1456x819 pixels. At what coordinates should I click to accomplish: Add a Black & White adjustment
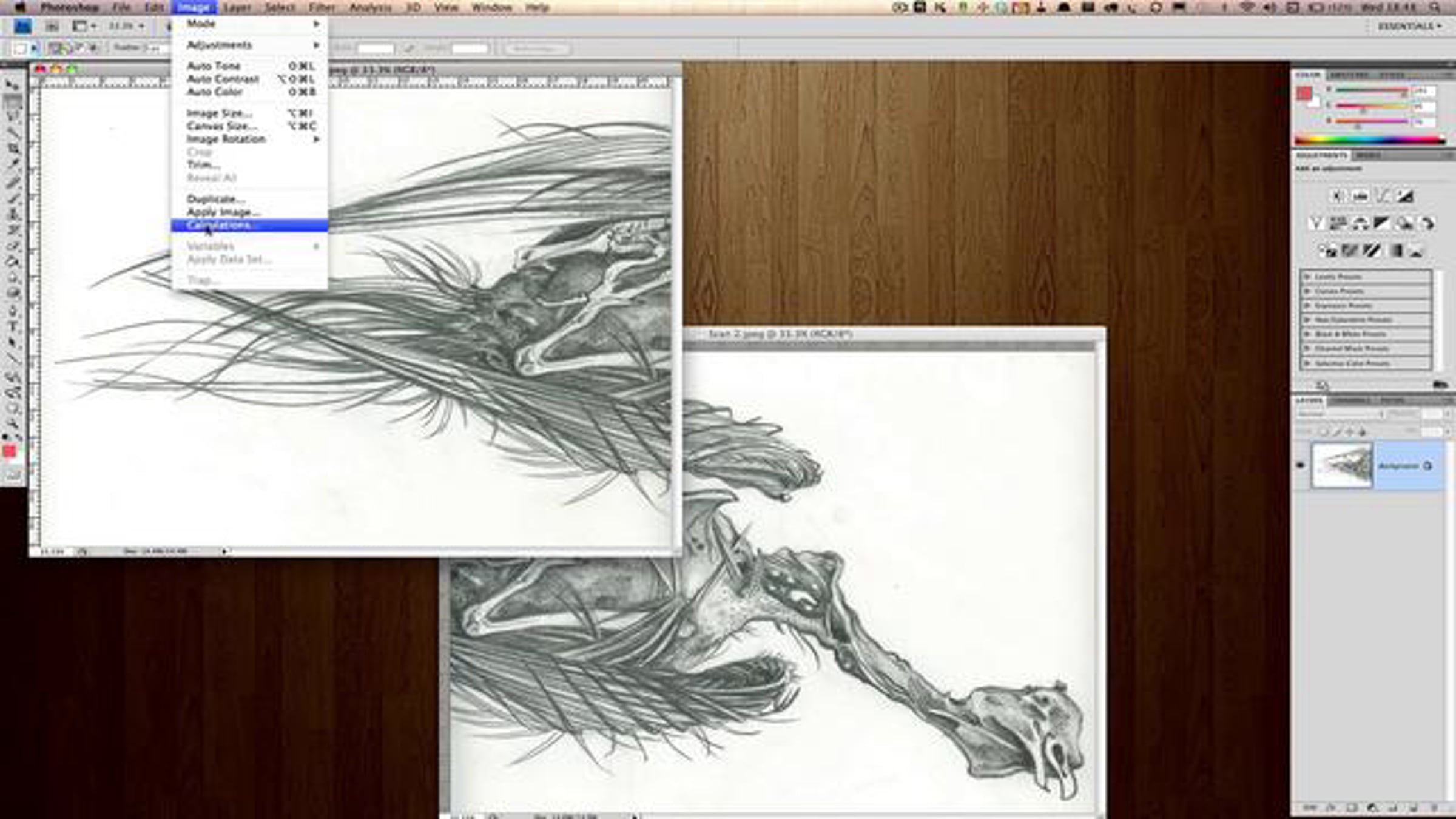pyautogui.click(x=1381, y=223)
